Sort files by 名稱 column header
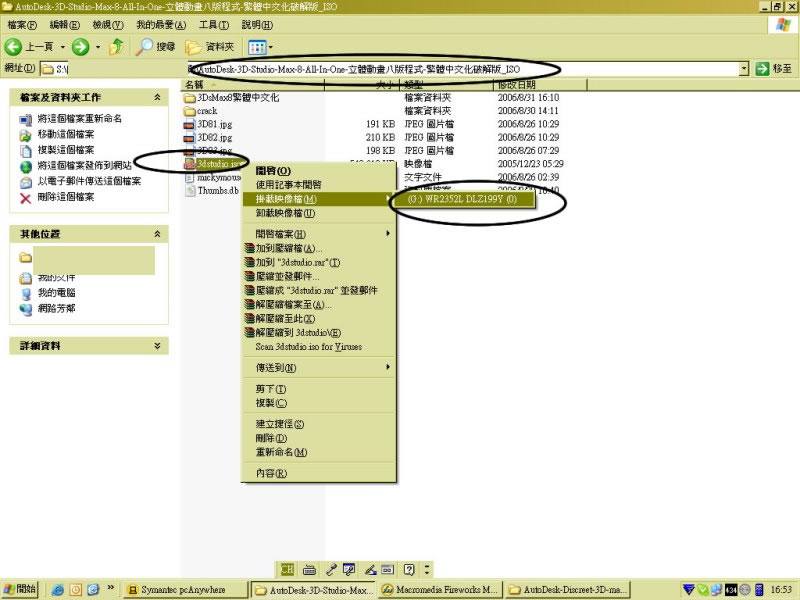800x600 pixels. (253, 85)
